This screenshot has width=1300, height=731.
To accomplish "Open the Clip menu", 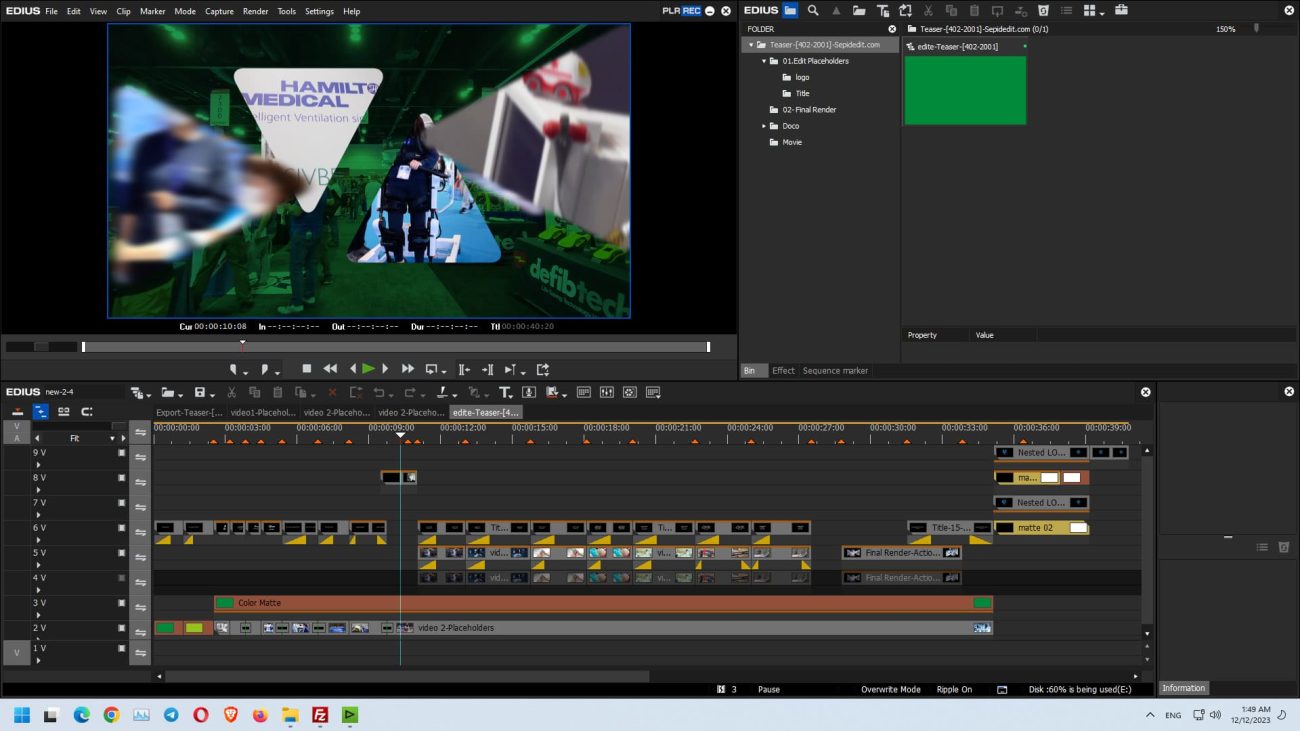I will [x=123, y=11].
